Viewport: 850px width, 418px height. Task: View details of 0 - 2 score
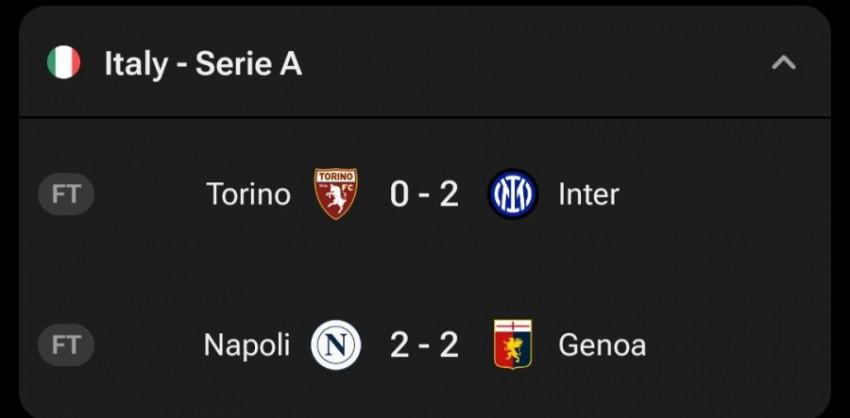tap(424, 195)
